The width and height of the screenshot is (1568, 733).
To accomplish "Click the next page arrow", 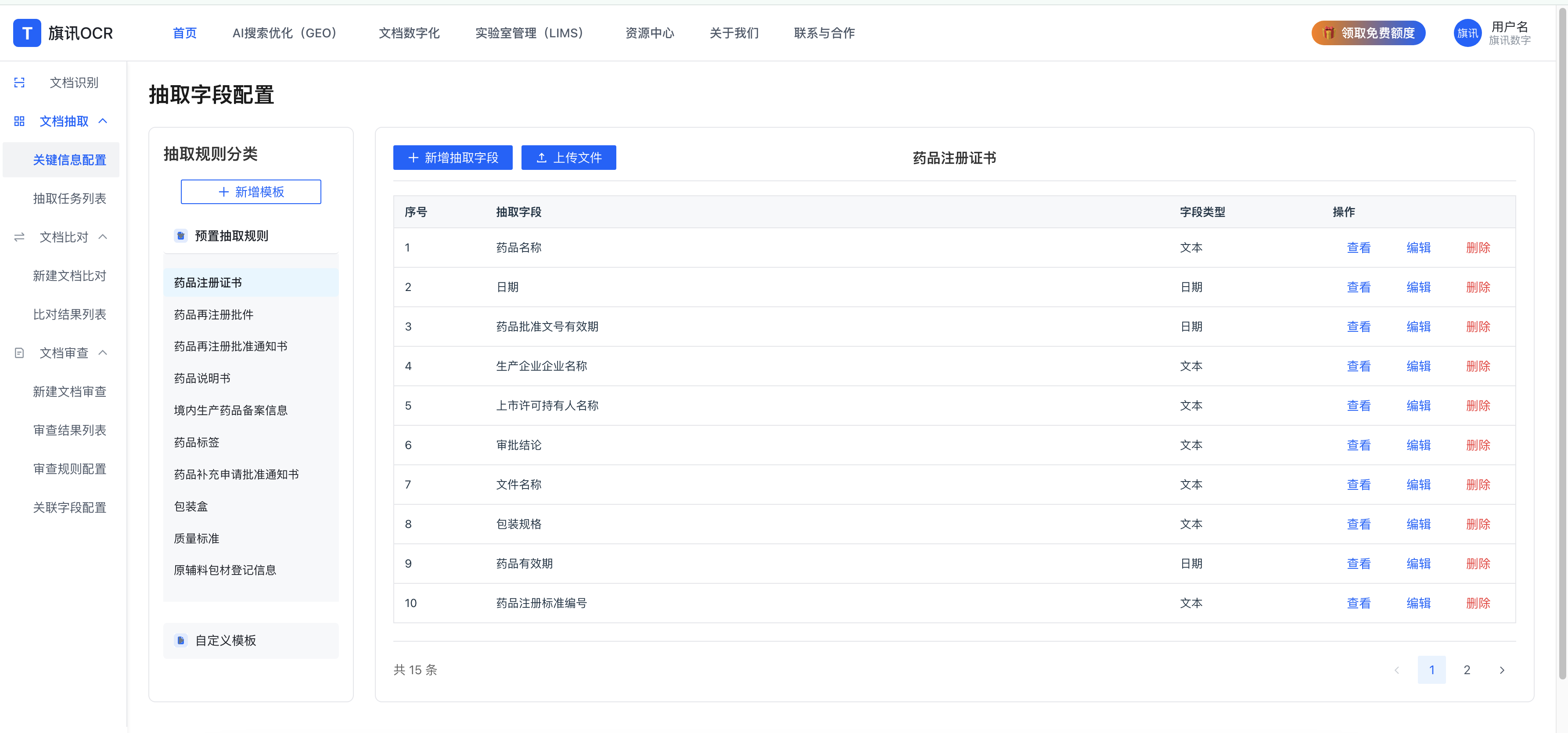I will tap(1502, 670).
